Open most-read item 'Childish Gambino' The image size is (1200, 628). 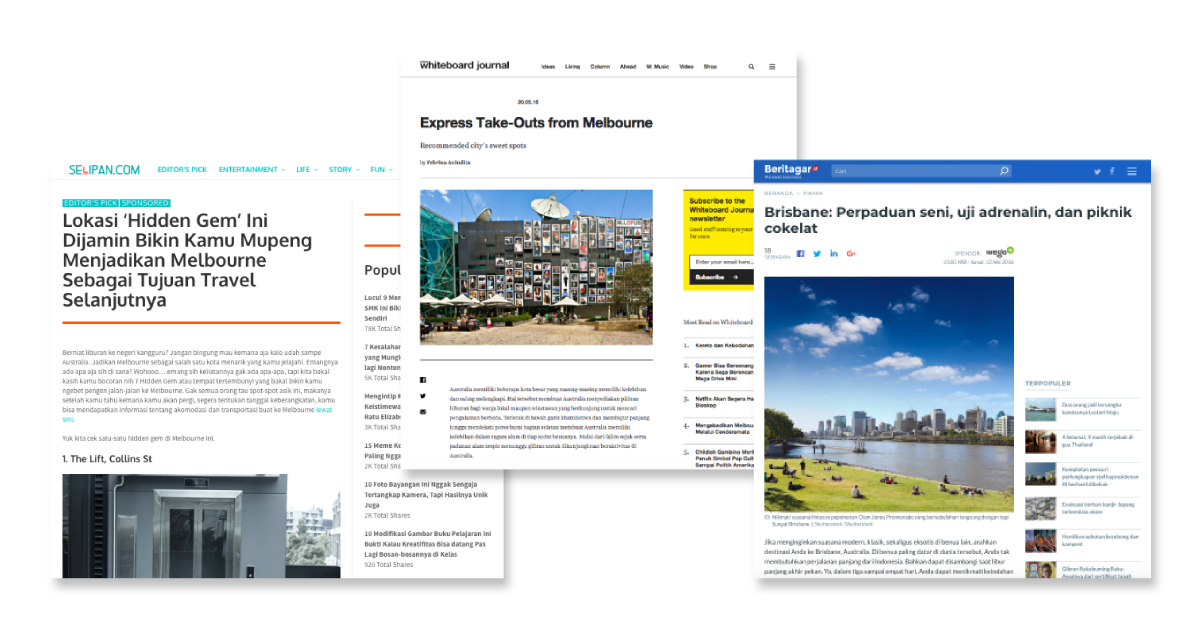[724, 457]
